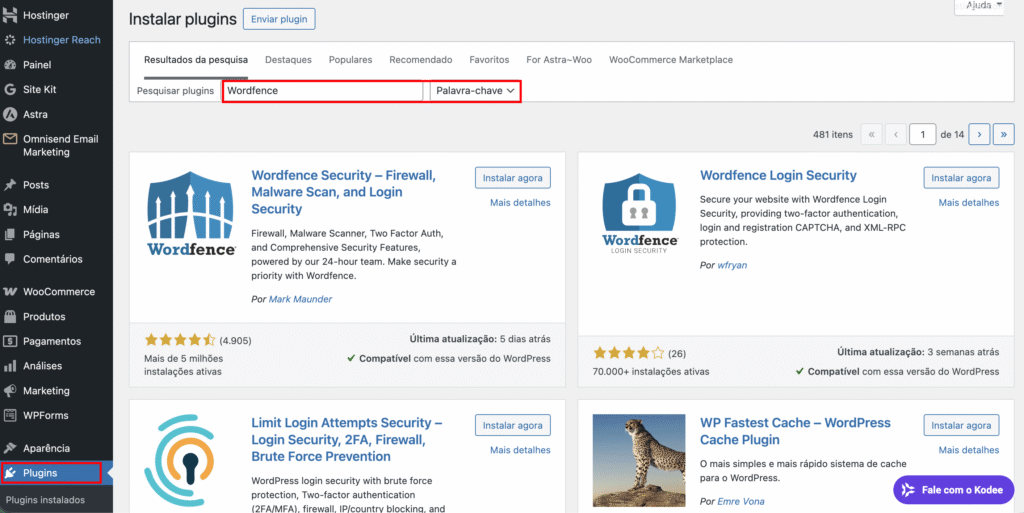1024x513 pixels.
Task: Open the Wordfence Security plugin title link
Action: point(344,193)
